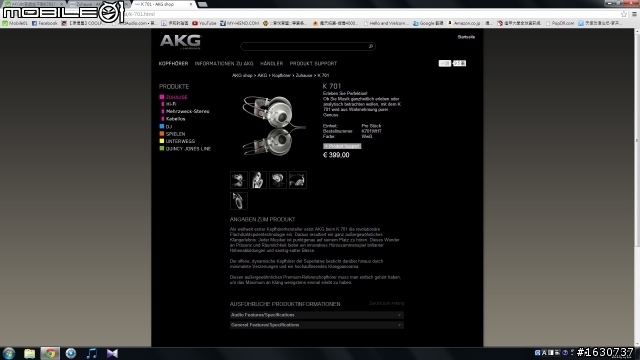640x360 pixels.
Task: Open the Facebook bookmark
Action: 44,23
